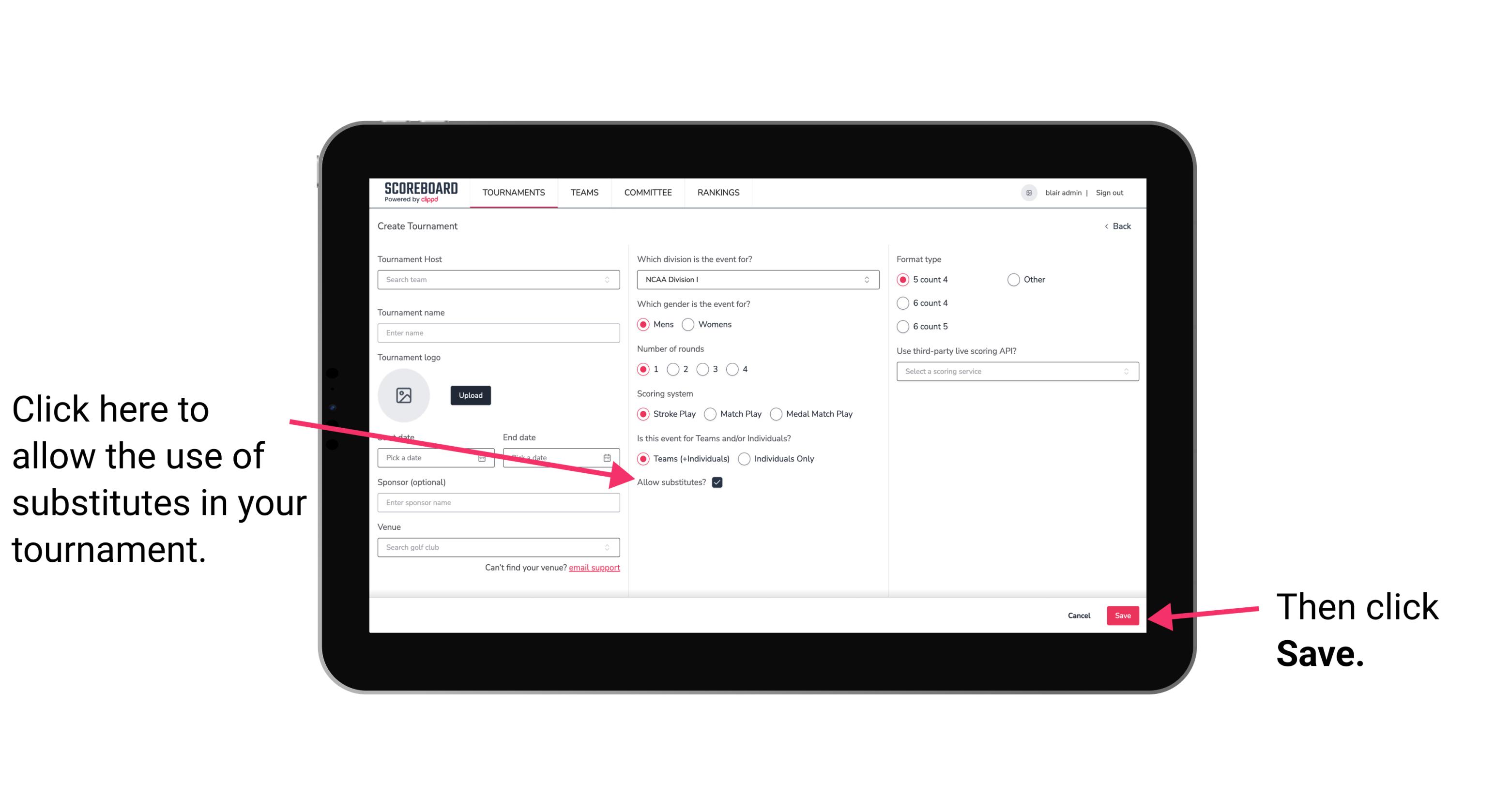Click the Tournament Host search icon

pos(612,280)
